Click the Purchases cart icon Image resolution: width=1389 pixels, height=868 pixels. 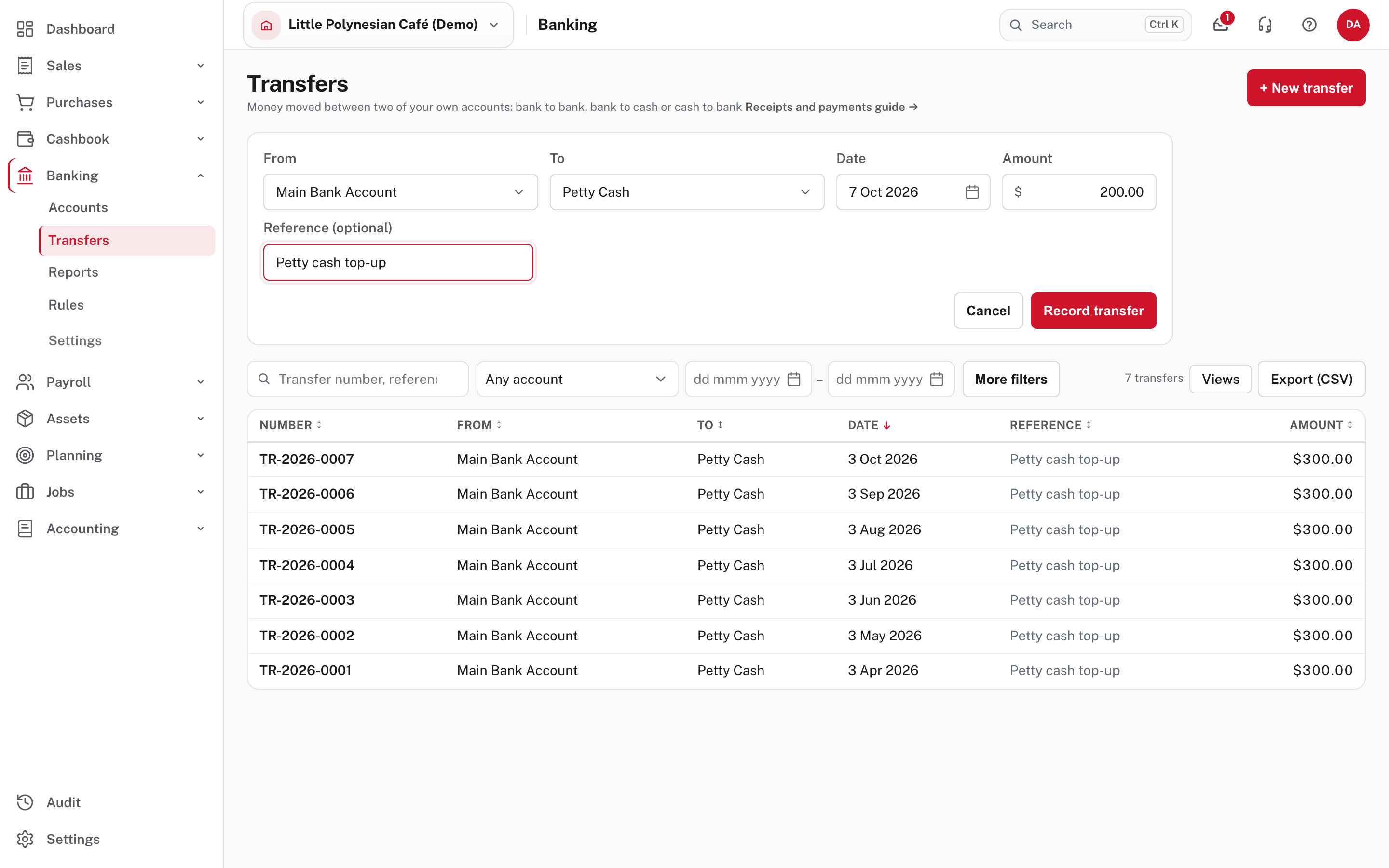pyautogui.click(x=25, y=102)
